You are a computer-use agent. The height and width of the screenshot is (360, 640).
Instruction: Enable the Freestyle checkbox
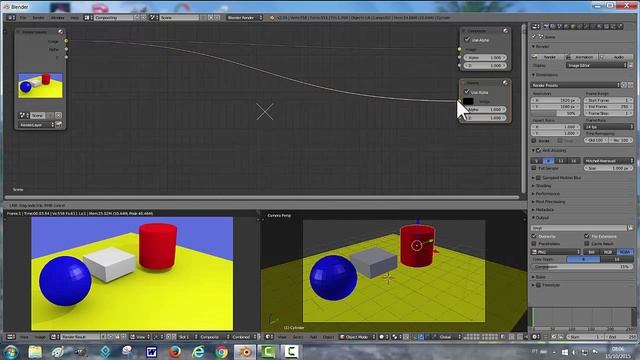[x=538, y=285]
